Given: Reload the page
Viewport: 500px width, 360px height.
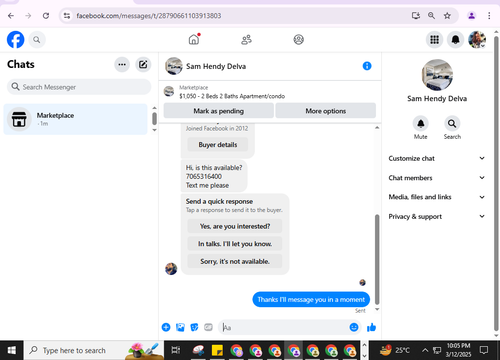Looking at the screenshot, I should pyautogui.click(x=46, y=16).
